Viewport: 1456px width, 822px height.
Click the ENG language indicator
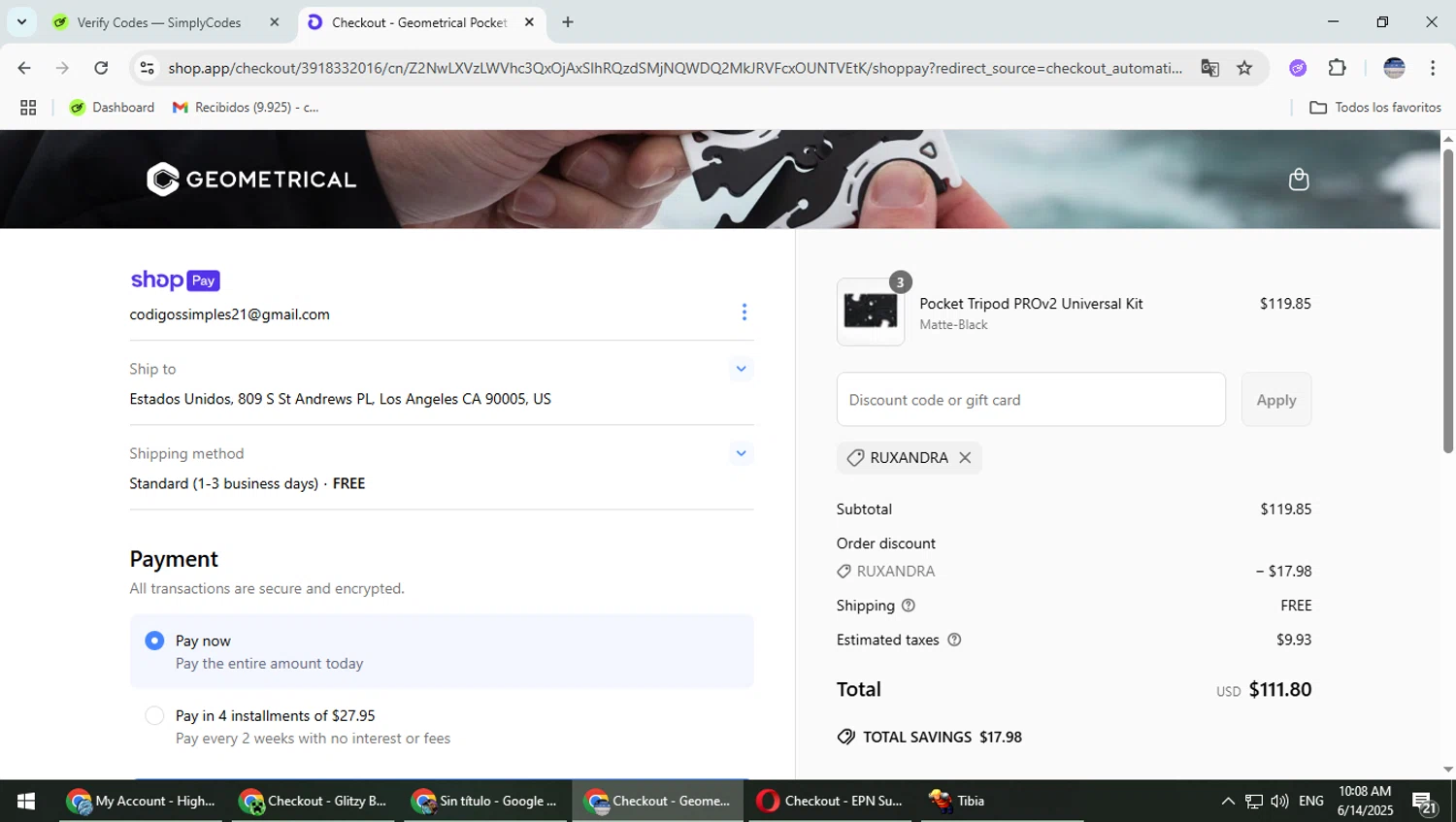coord(1311,801)
